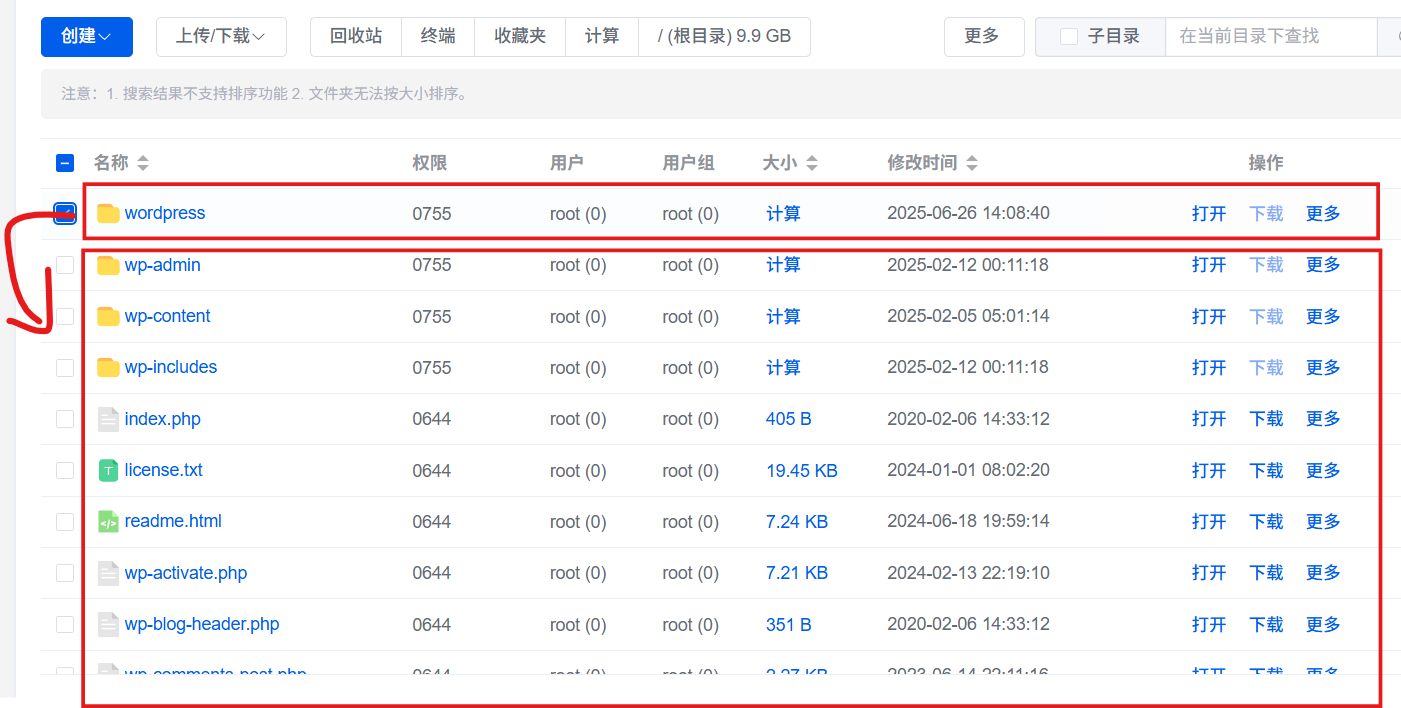Enable the 子目录 search checkbox
Image resolution: width=1401 pixels, height=708 pixels.
coord(1069,36)
